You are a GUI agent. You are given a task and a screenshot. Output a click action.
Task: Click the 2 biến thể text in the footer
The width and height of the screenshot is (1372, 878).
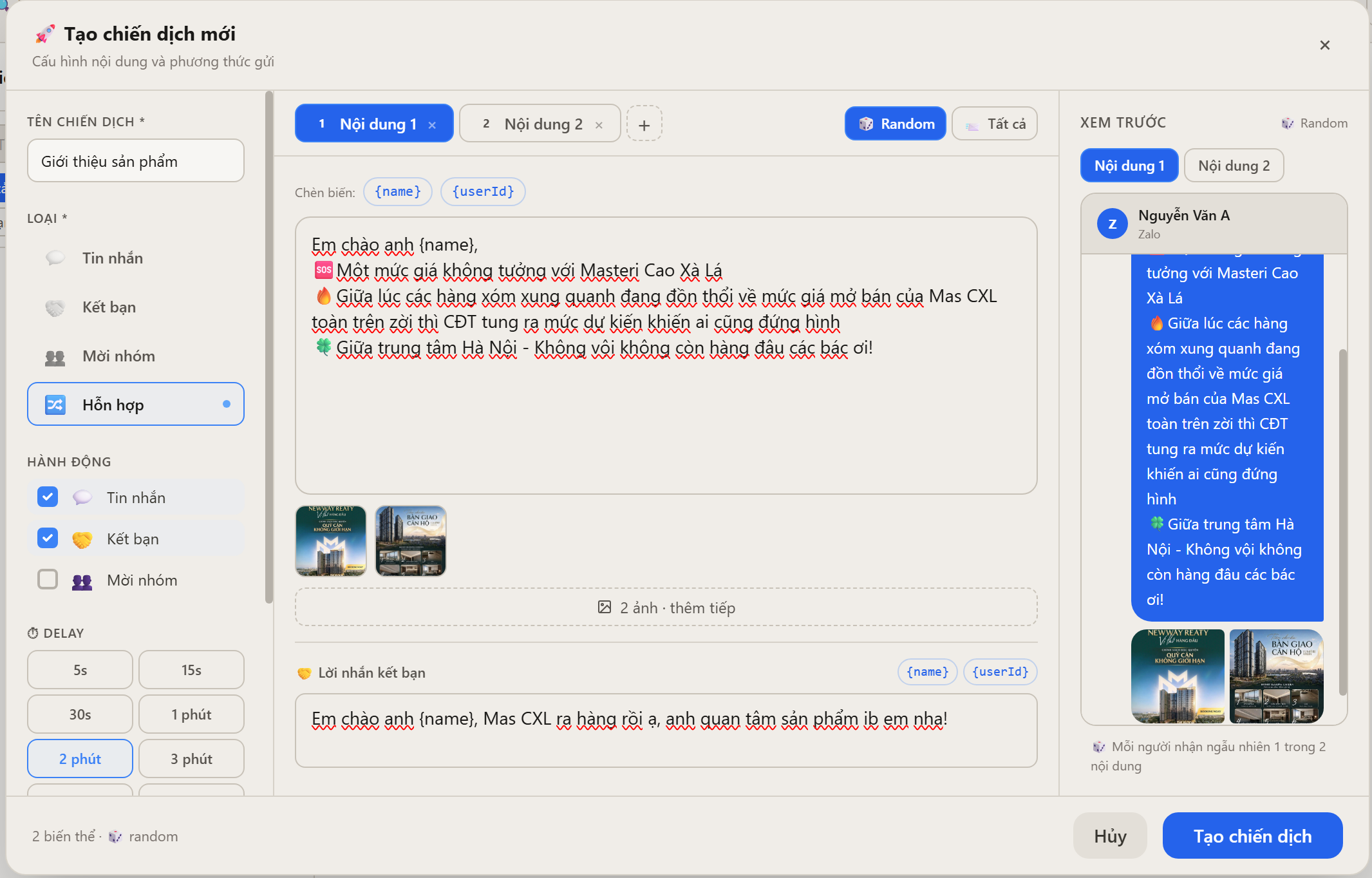[64, 836]
